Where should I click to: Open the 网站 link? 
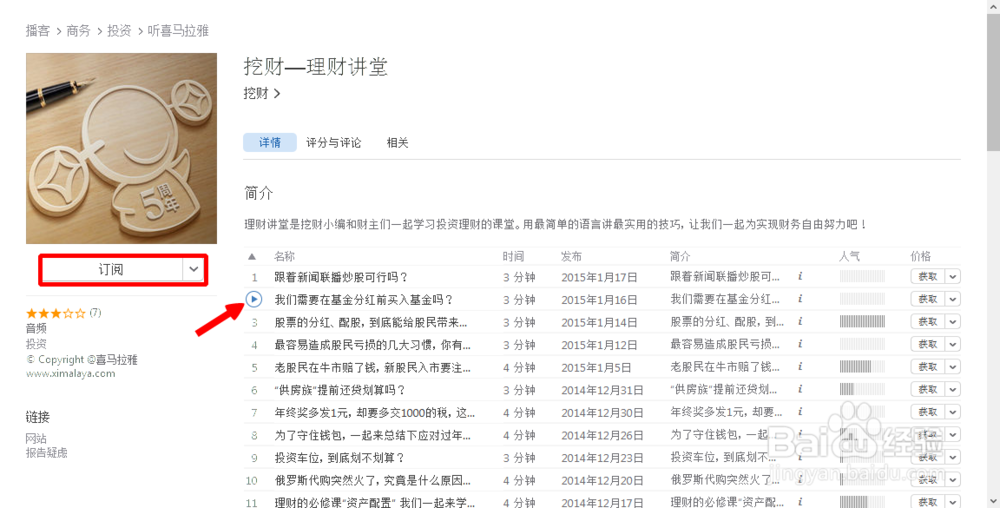coord(36,439)
